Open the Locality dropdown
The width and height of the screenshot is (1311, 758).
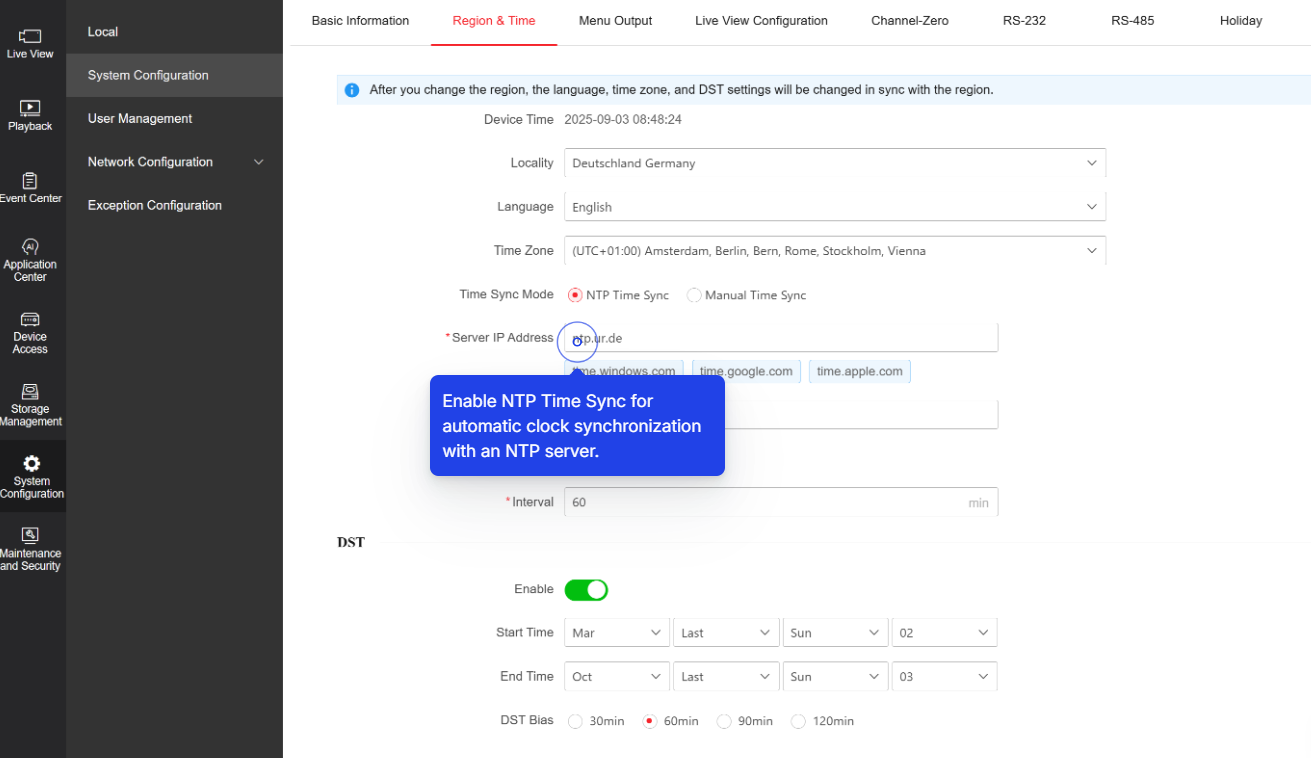click(835, 162)
